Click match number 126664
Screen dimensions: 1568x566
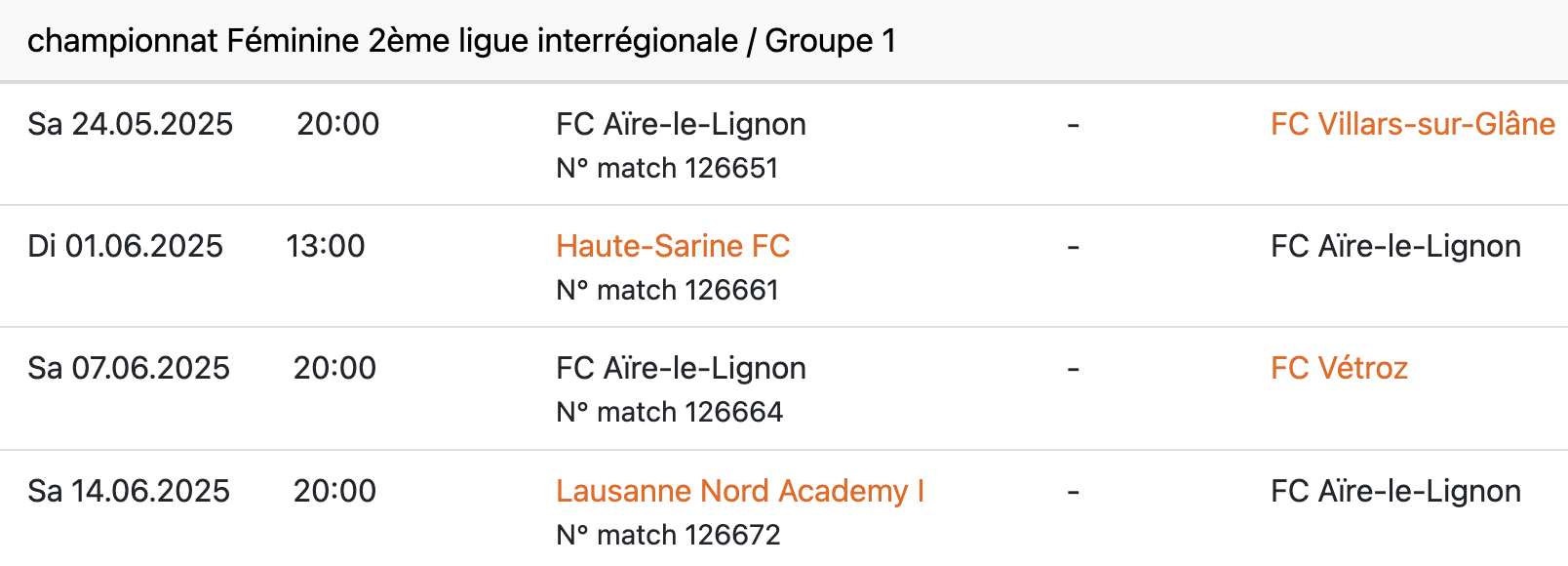(669, 412)
